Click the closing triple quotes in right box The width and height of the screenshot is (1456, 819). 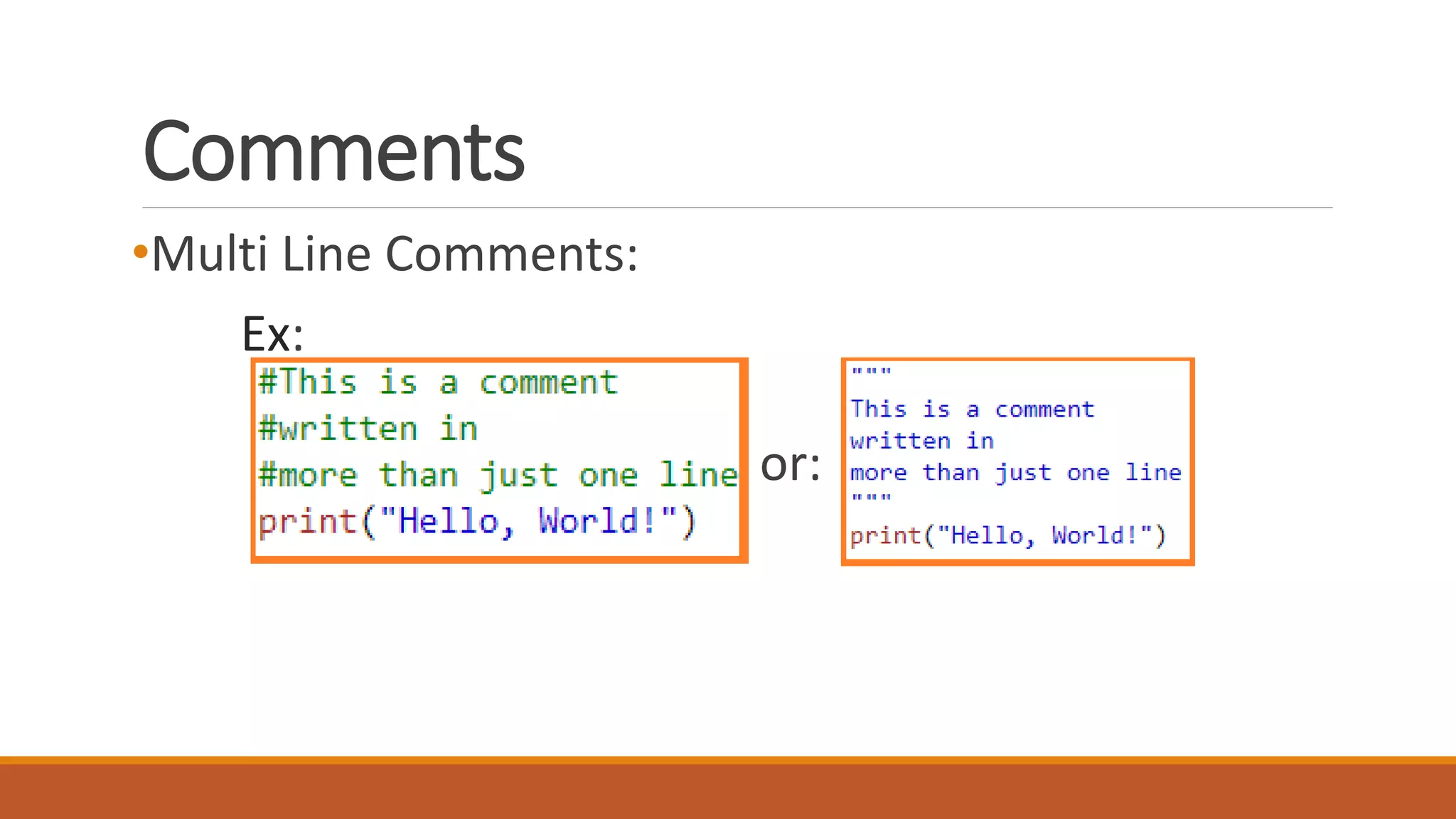tap(871, 498)
